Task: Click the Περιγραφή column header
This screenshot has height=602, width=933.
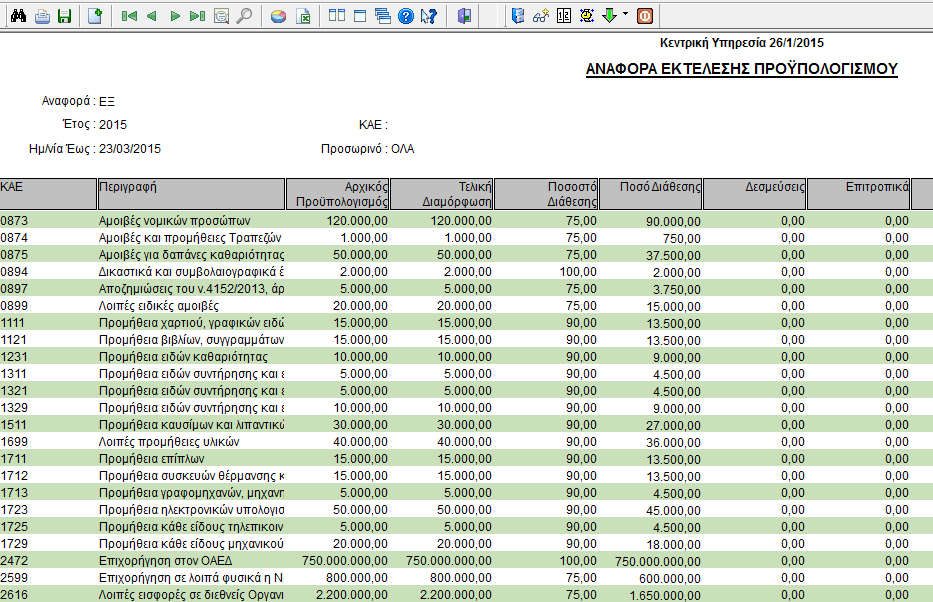Action: click(191, 194)
